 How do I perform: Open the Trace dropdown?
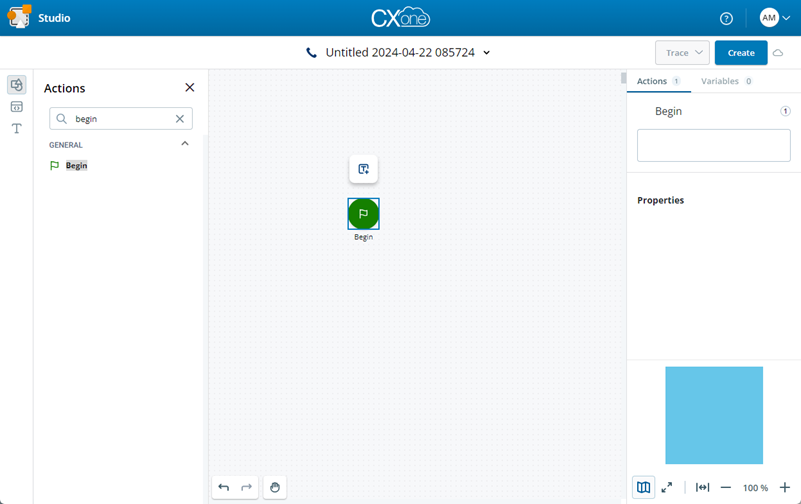click(682, 53)
